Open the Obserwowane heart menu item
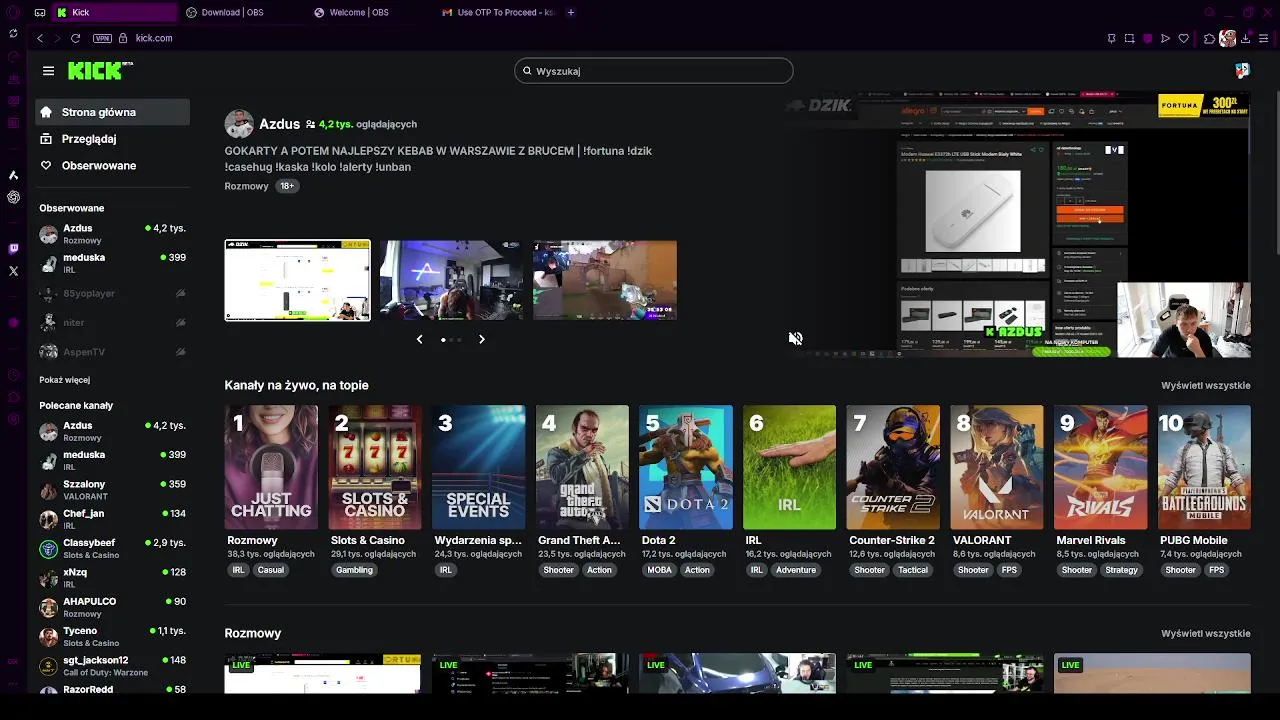This screenshot has height=720, width=1280. tap(112, 166)
